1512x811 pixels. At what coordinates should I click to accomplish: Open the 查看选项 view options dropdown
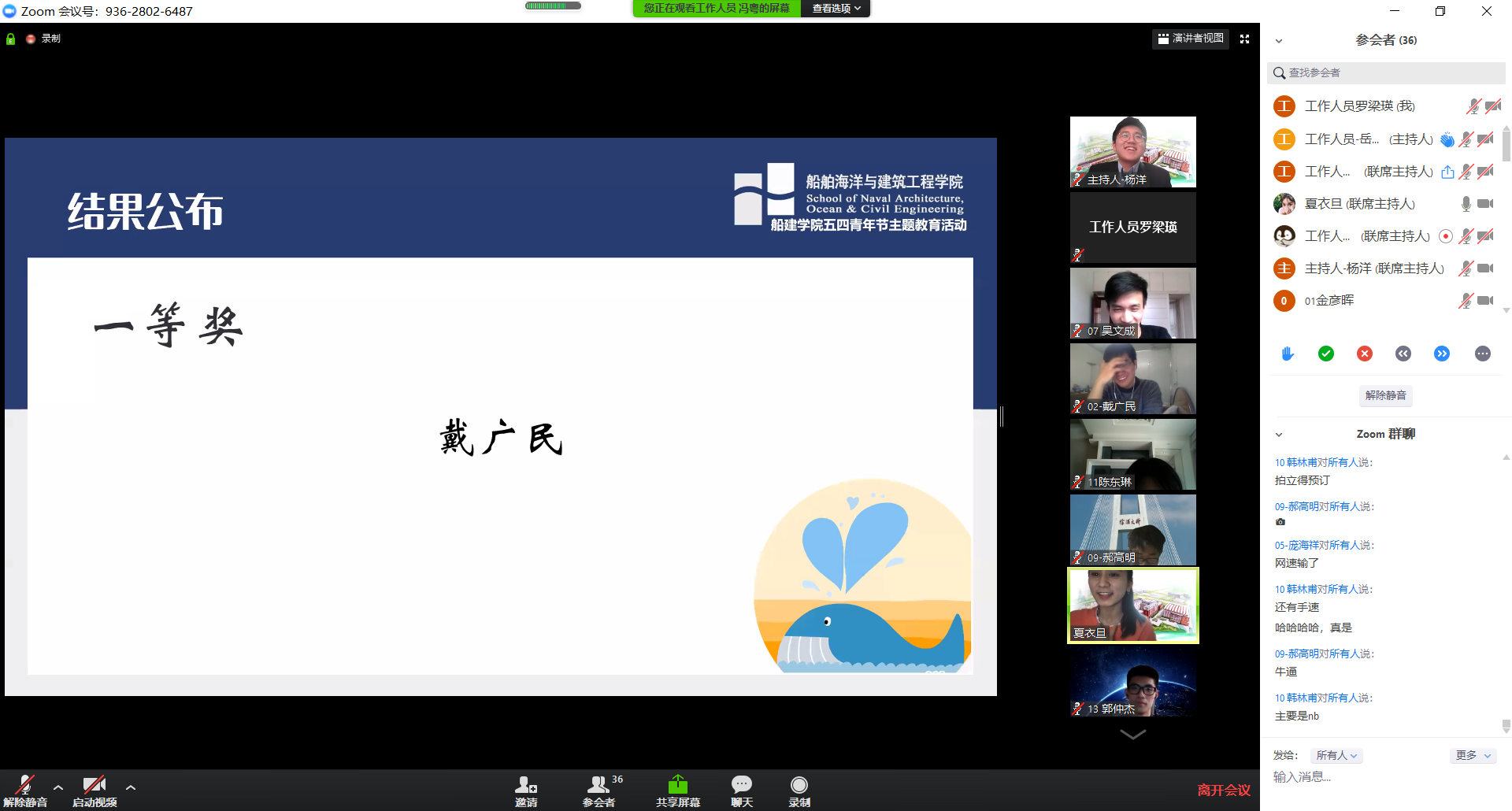click(x=836, y=9)
